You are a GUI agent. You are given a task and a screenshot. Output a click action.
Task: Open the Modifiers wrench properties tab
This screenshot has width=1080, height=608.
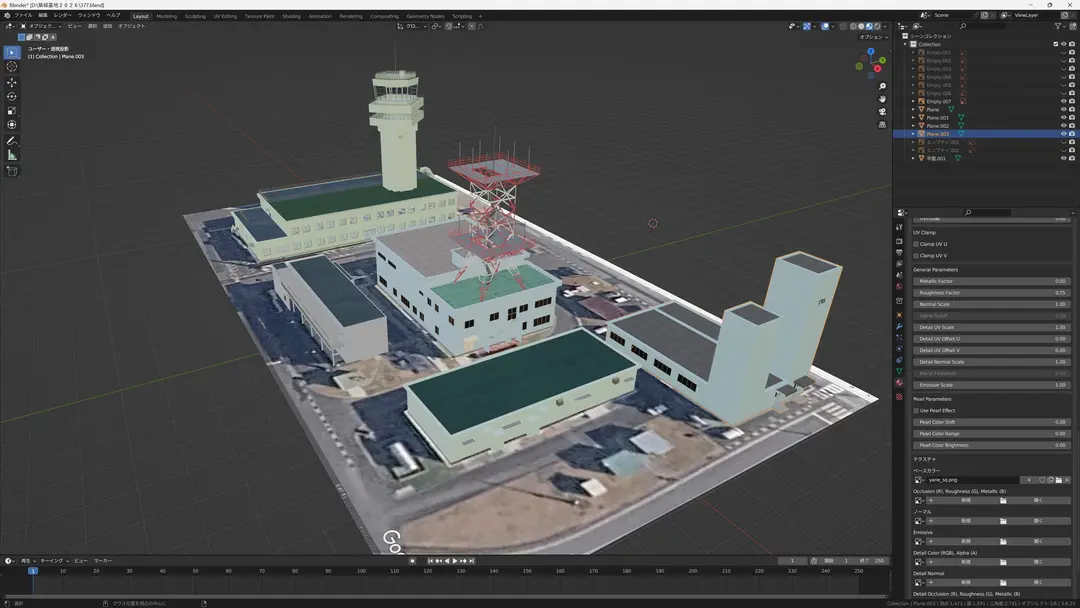899,326
